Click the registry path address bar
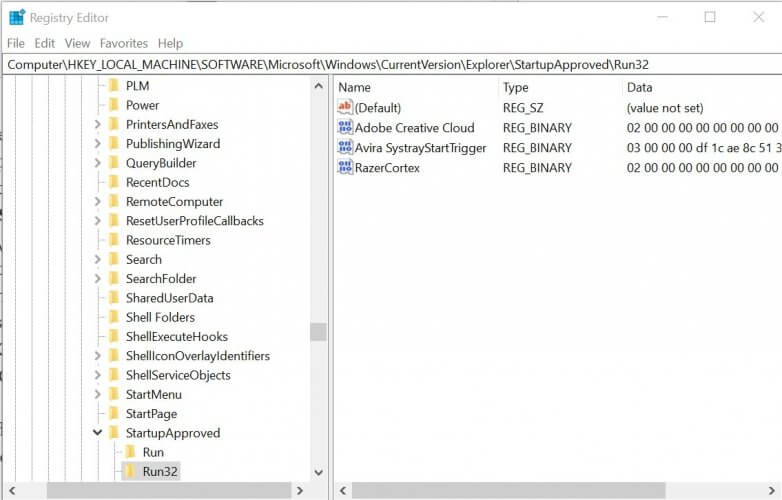This screenshot has height=500, width=782. coord(391,65)
